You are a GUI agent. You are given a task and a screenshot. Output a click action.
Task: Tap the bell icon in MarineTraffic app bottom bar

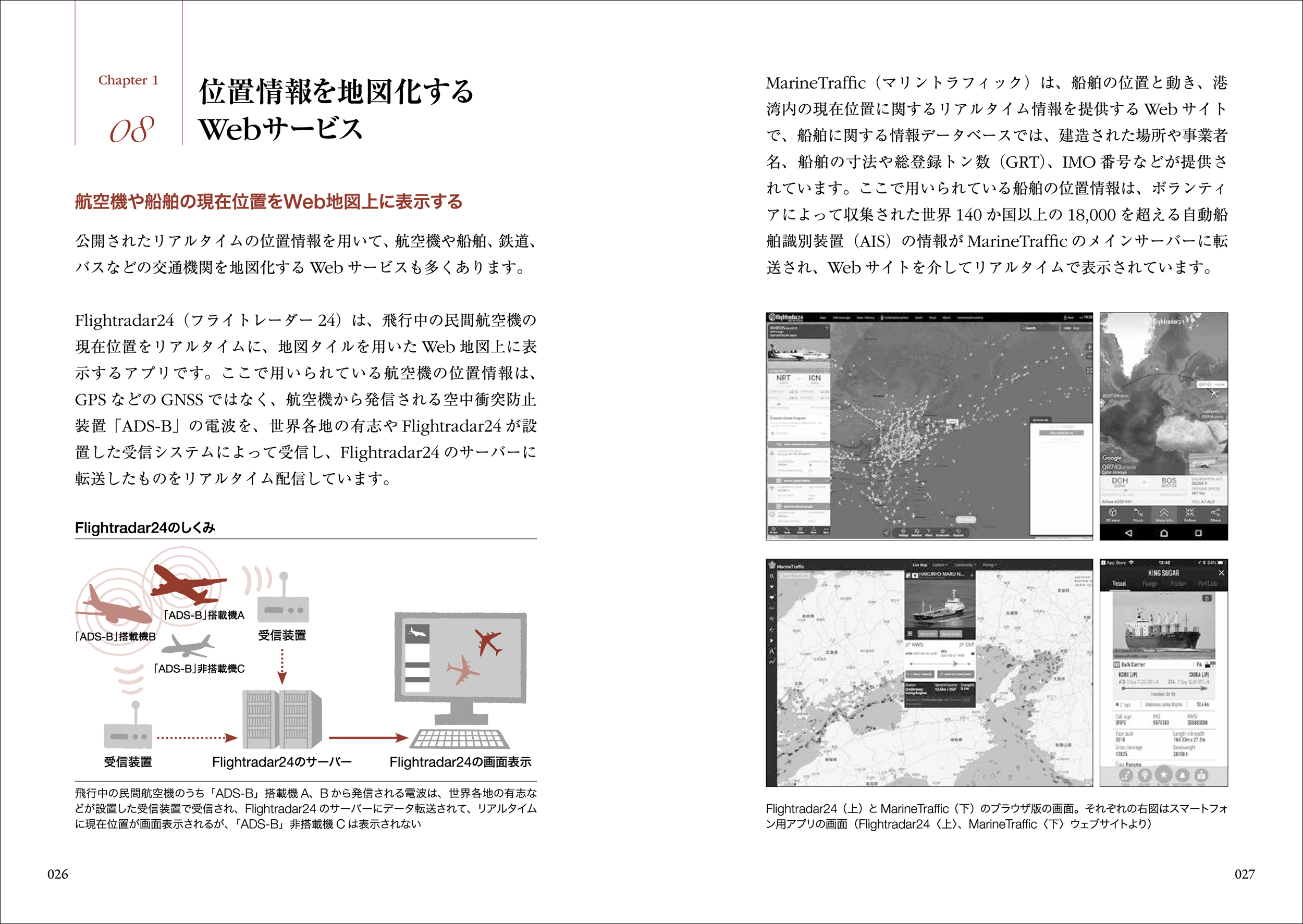(1183, 775)
